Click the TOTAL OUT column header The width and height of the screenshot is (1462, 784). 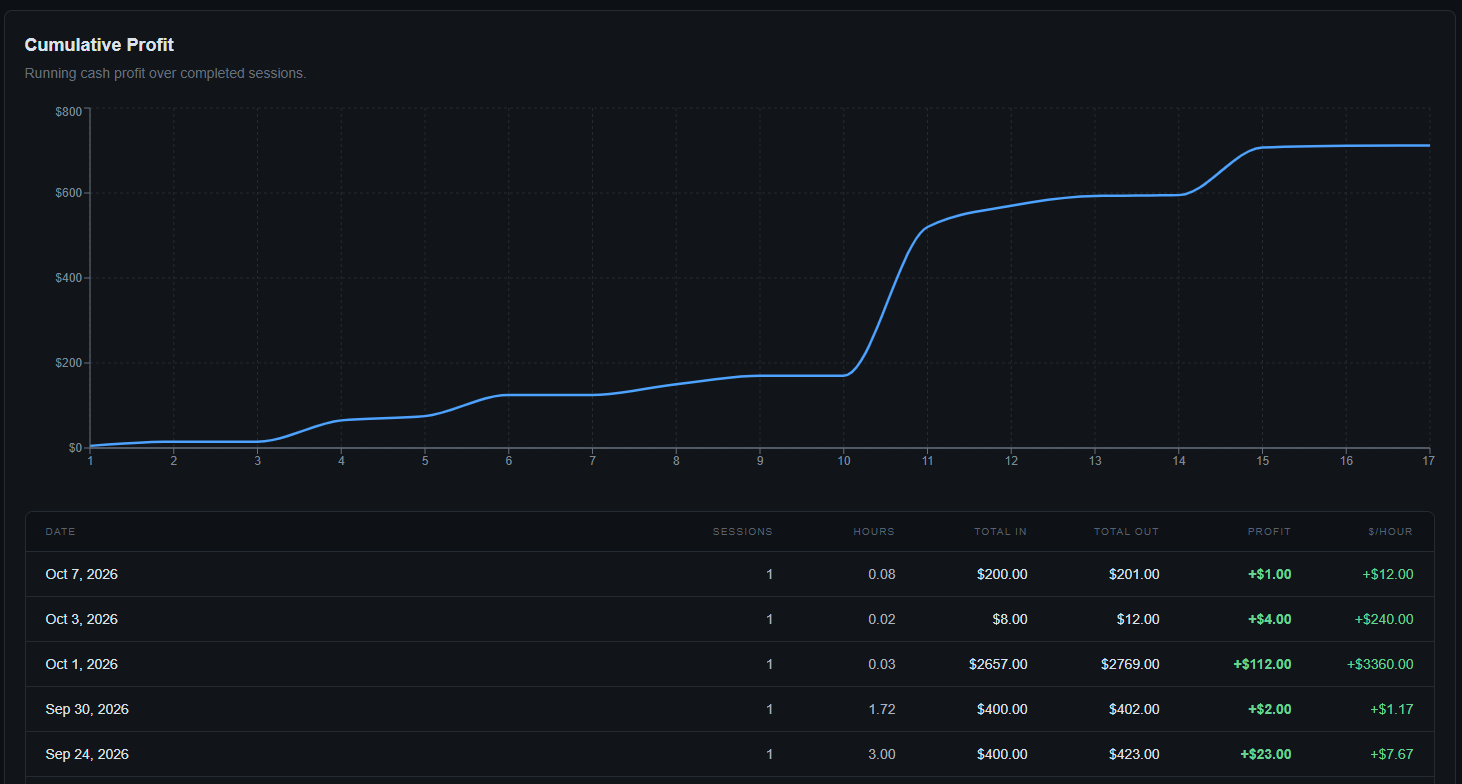[x=1127, y=532]
